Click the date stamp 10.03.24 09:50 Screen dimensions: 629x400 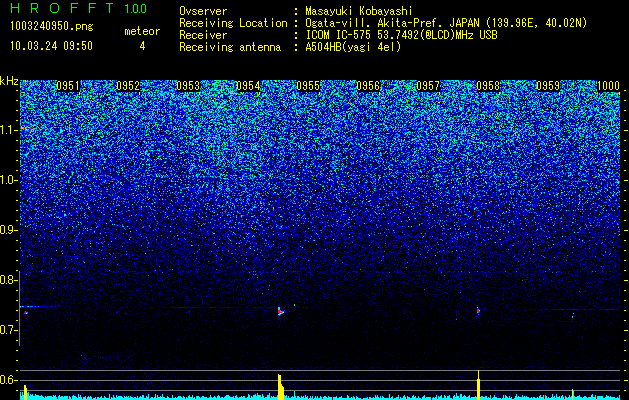pos(51,46)
